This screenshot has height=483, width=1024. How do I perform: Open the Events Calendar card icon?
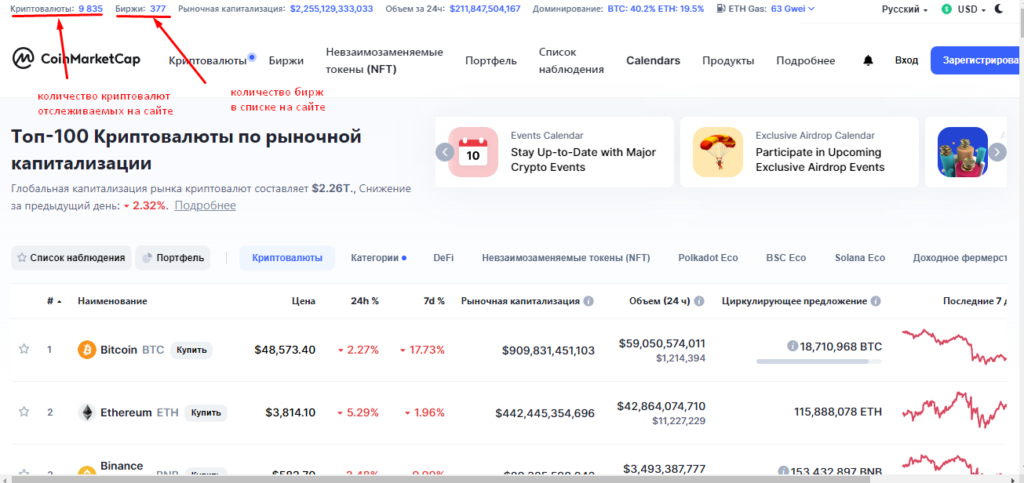pyautogui.click(x=473, y=152)
